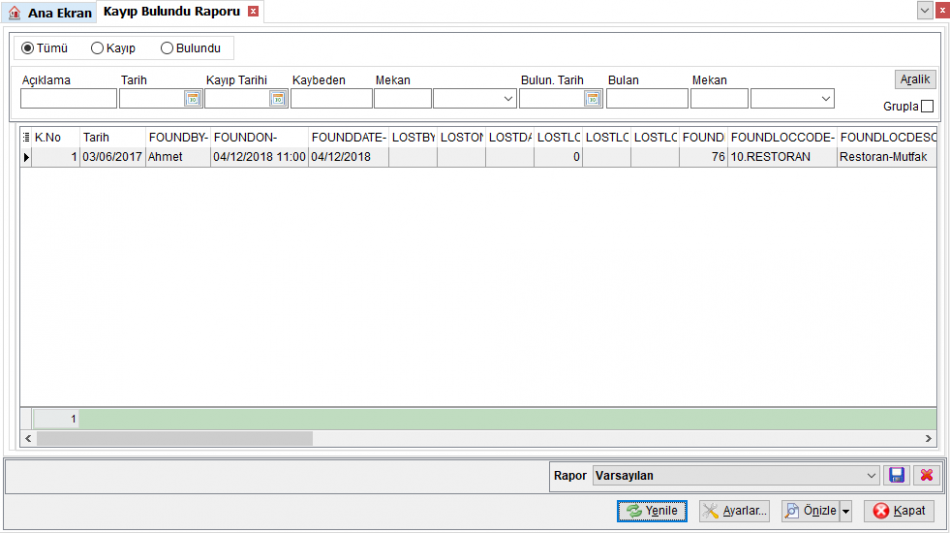Open the Önizle dropdown arrow
This screenshot has width=950, height=533.
click(846, 511)
